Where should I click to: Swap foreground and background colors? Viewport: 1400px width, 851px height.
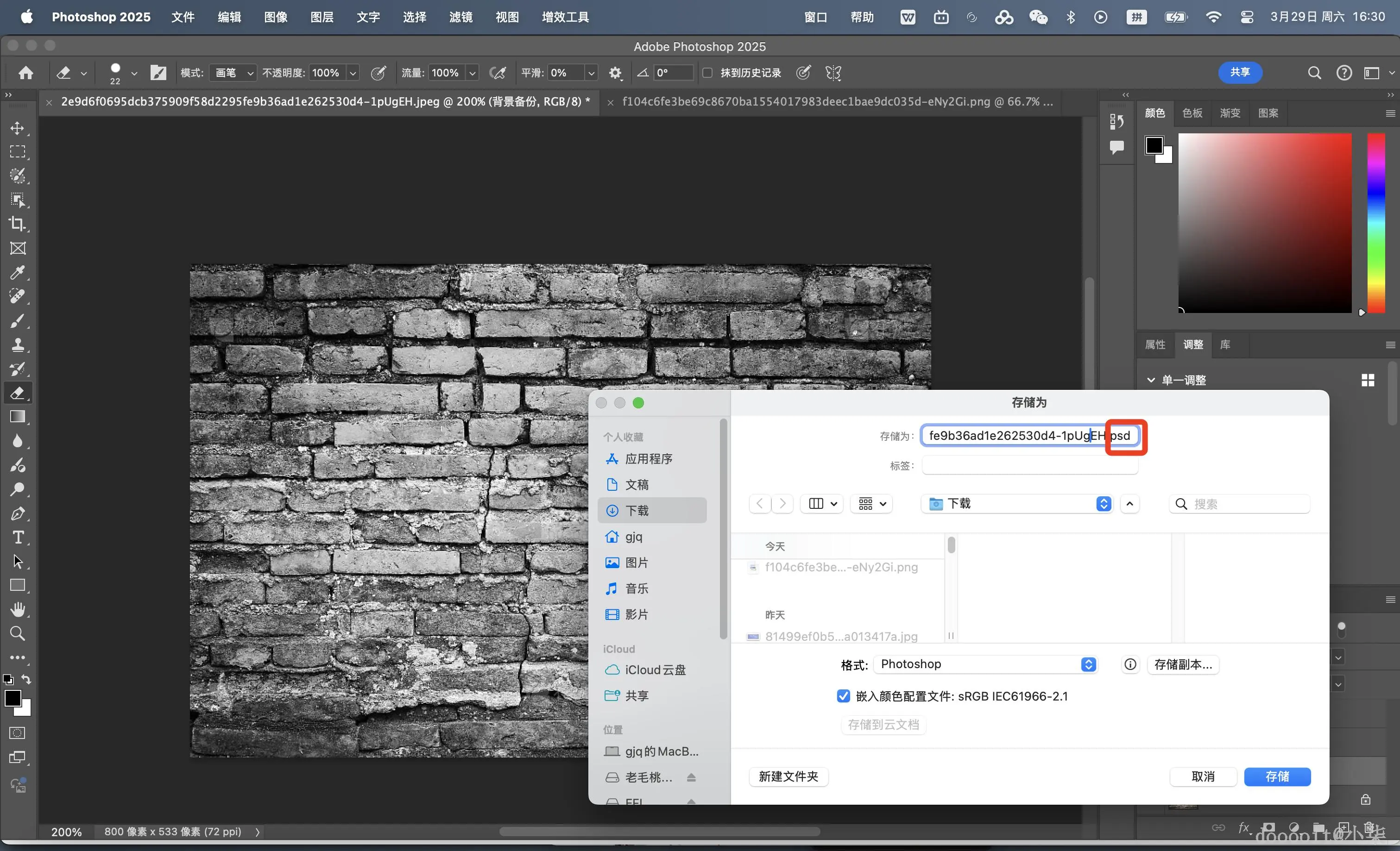tap(26, 679)
